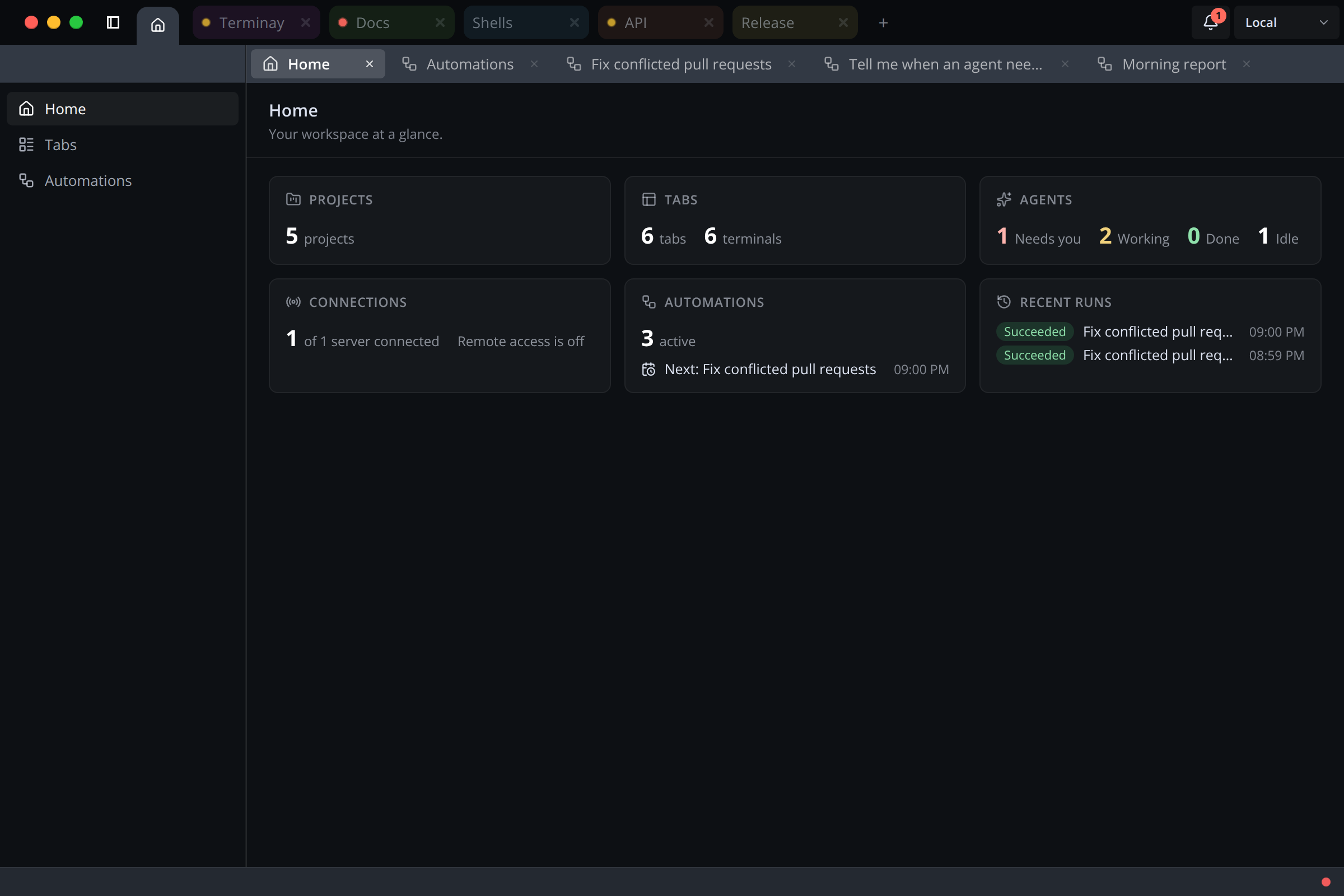Close the Automations inner tab
Image resolution: width=1344 pixels, height=896 pixels.
pyautogui.click(x=534, y=64)
